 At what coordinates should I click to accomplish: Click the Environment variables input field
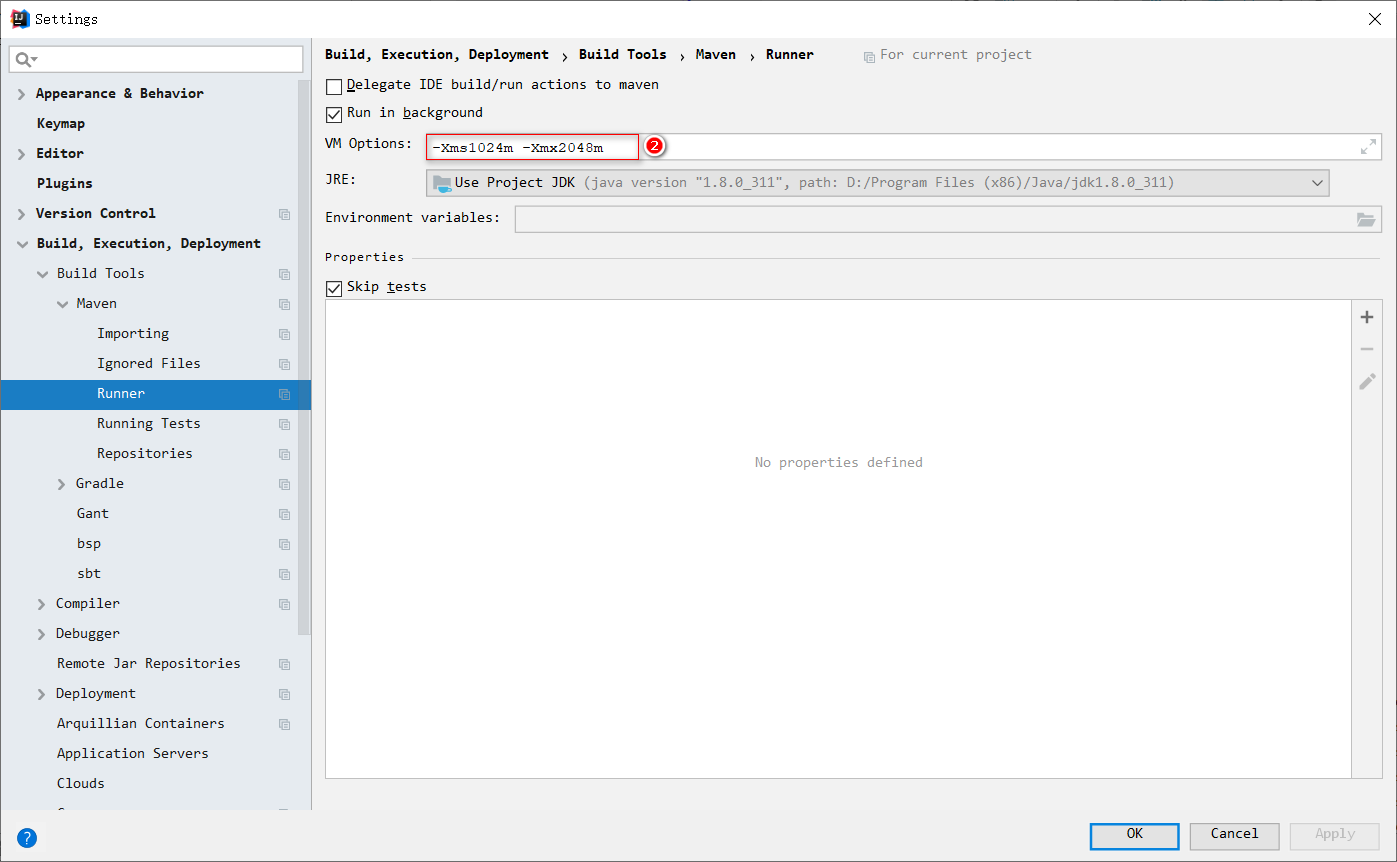[948, 219]
